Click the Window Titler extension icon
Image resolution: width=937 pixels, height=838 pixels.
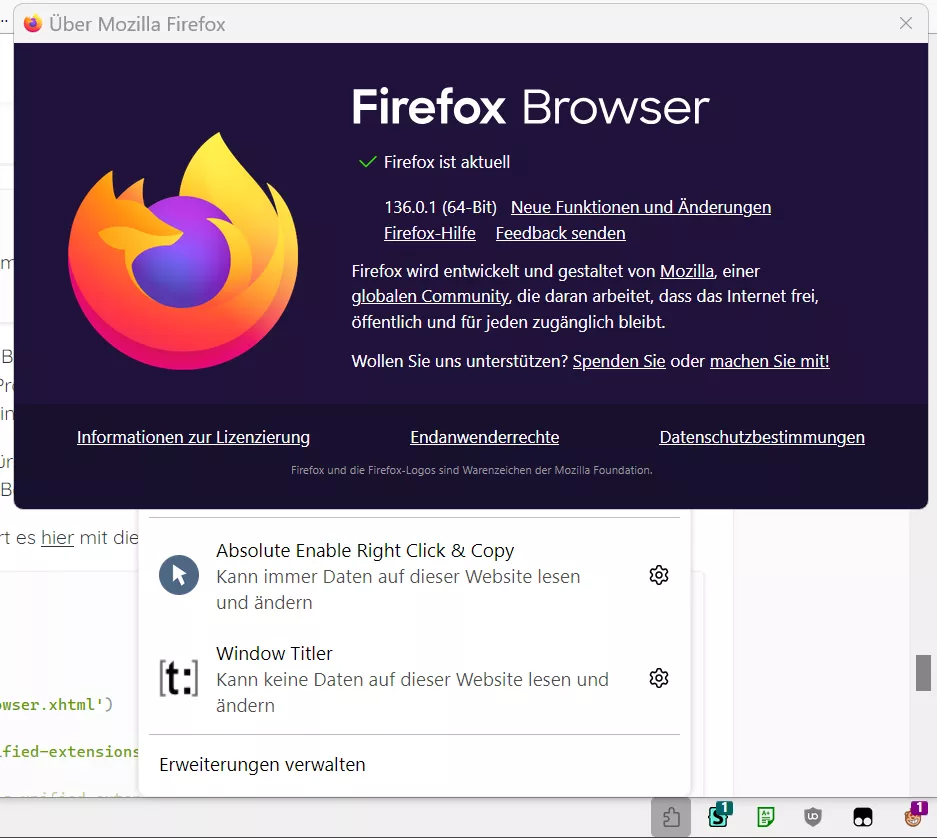179,678
